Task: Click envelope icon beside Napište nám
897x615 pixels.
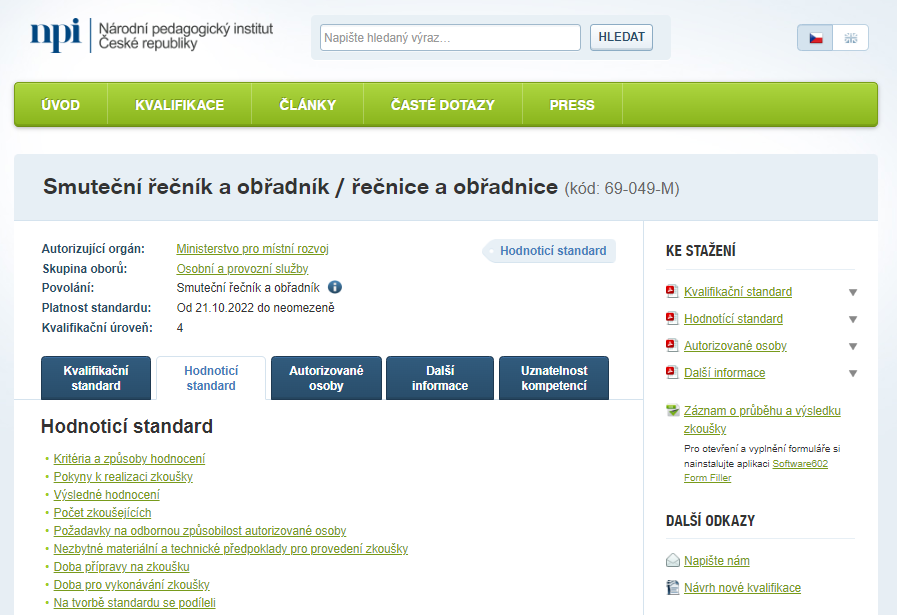Action: [x=673, y=561]
